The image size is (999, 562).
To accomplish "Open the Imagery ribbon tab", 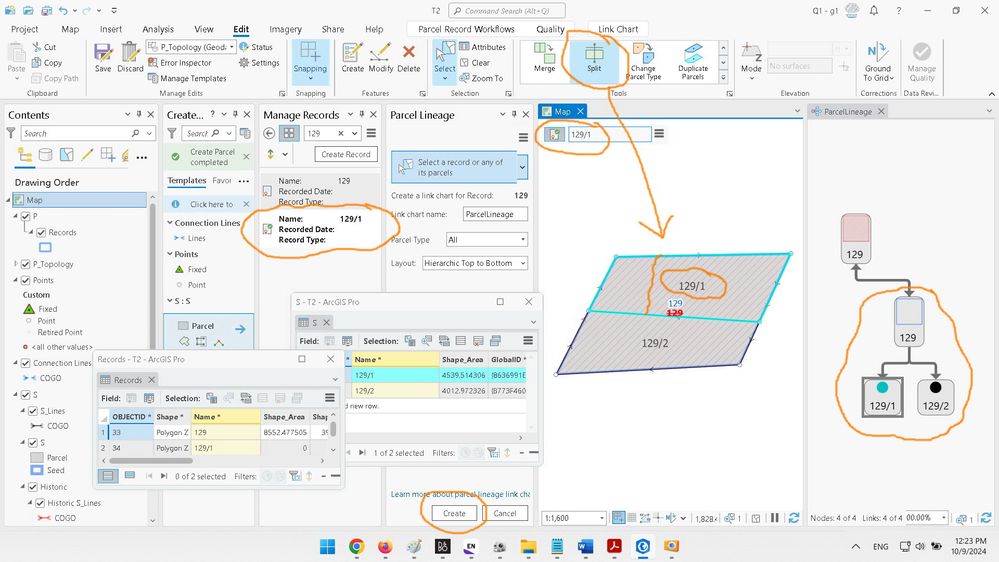I will tap(285, 29).
